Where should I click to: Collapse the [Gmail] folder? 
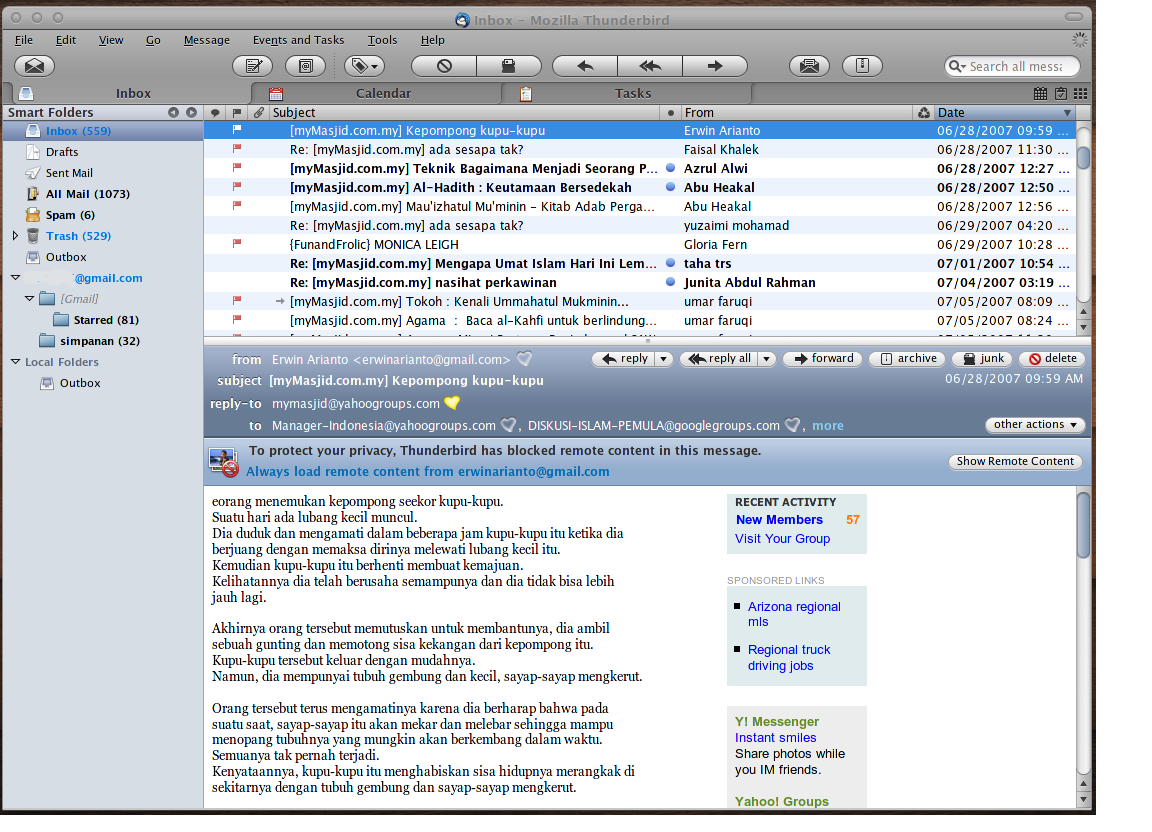(x=29, y=298)
